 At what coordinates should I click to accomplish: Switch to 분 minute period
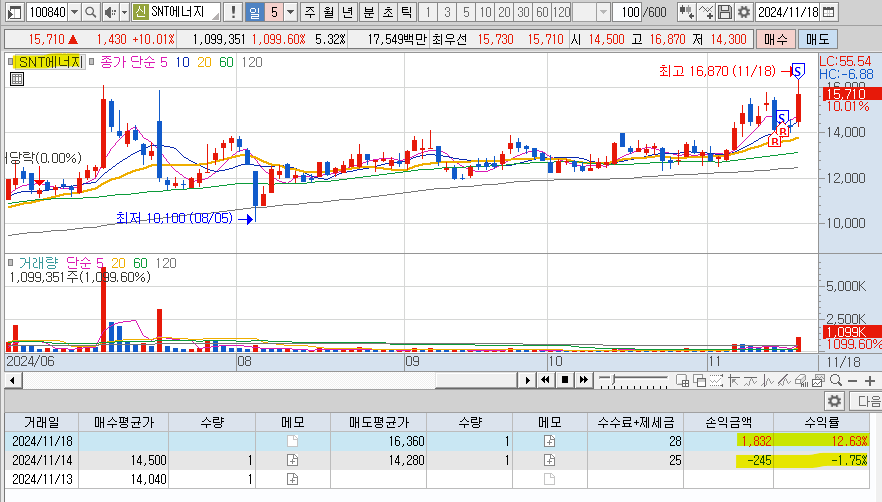click(368, 12)
